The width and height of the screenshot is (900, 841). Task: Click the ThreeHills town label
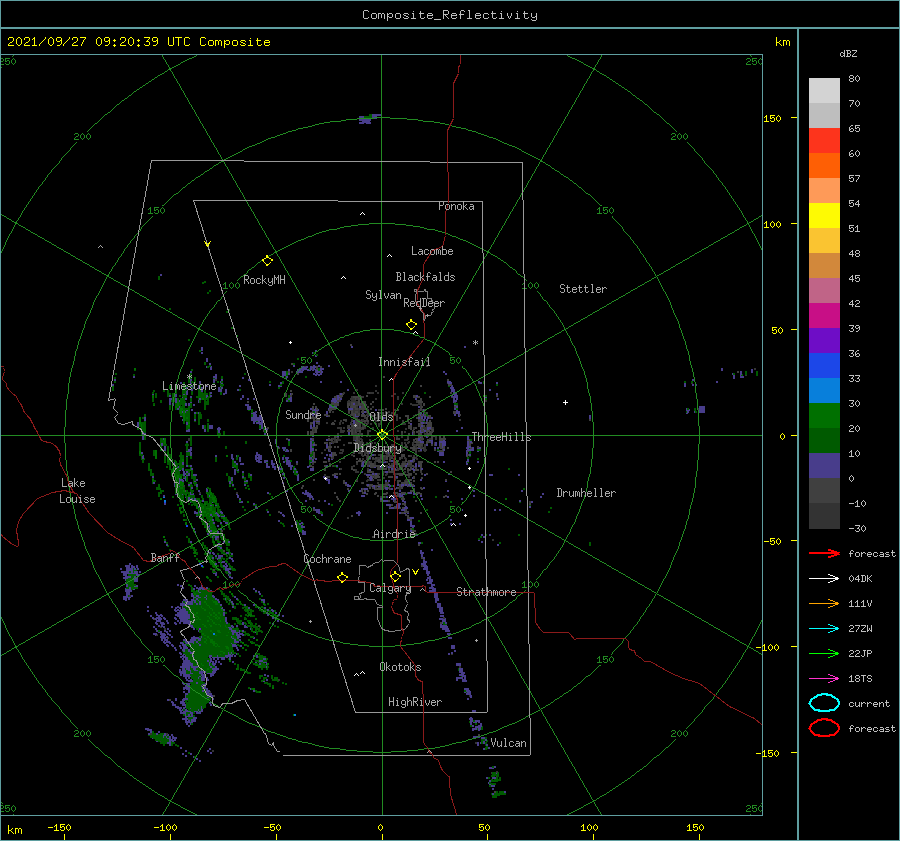point(501,437)
